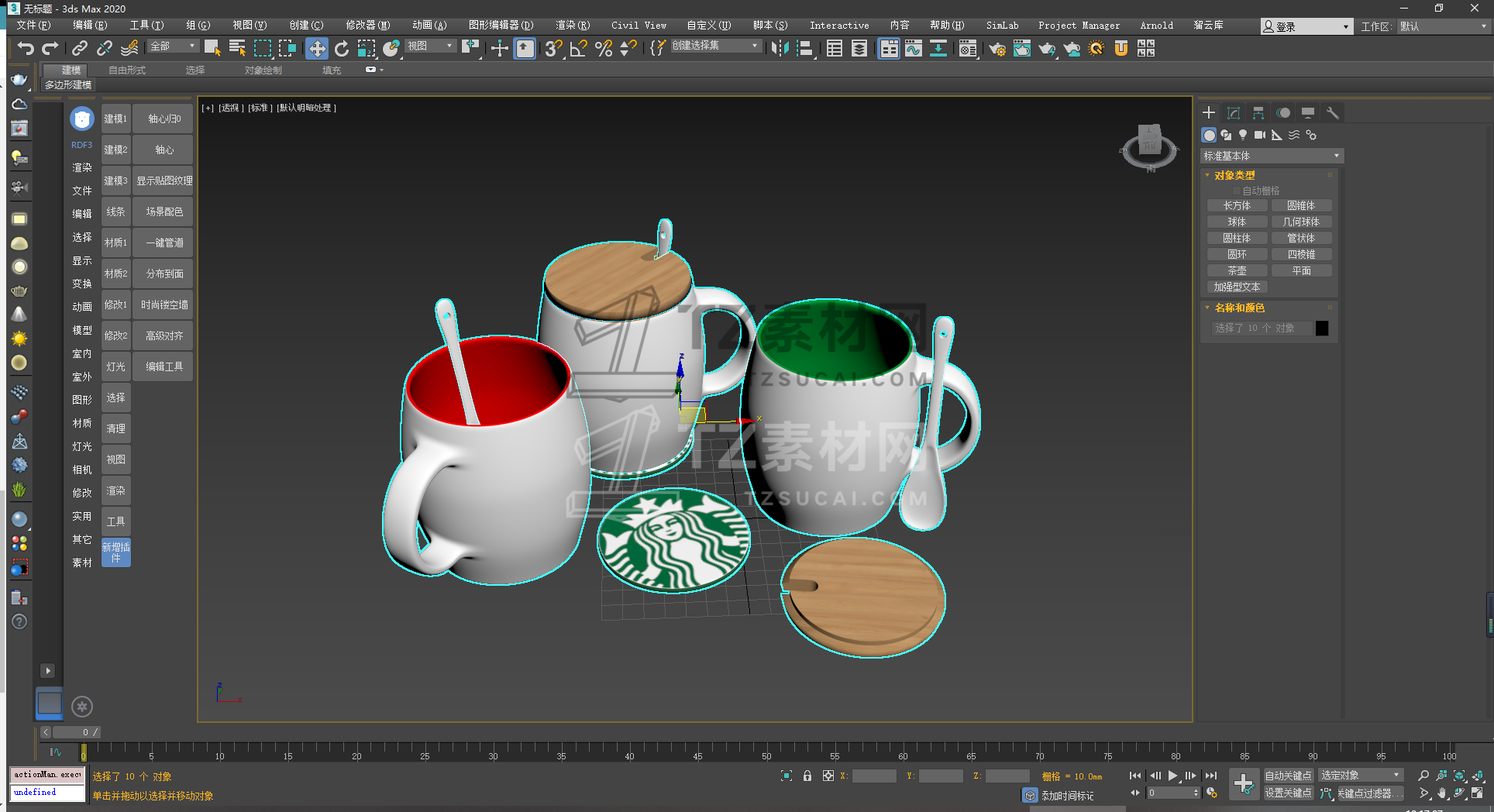Open the Layer Explorer icon
The width and height of the screenshot is (1494, 812).
click(x=859, y=48)
